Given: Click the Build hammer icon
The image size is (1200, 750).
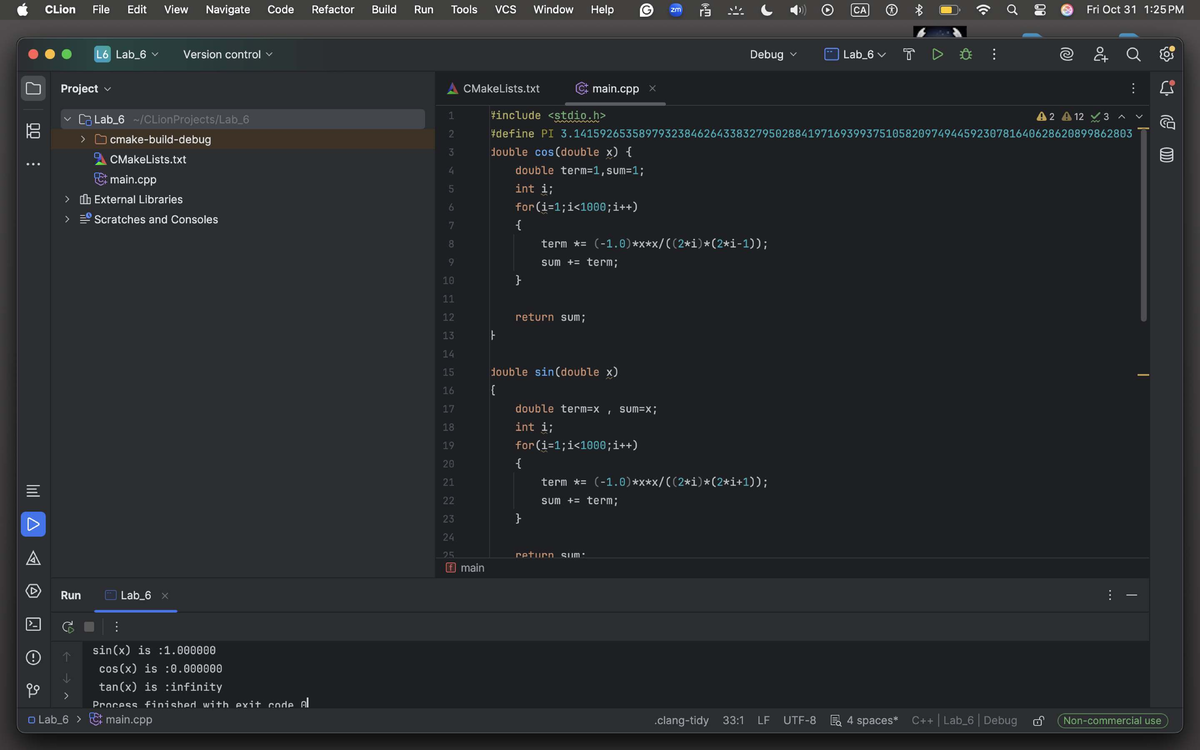Looking at the screenshot, I should point(908,54).
